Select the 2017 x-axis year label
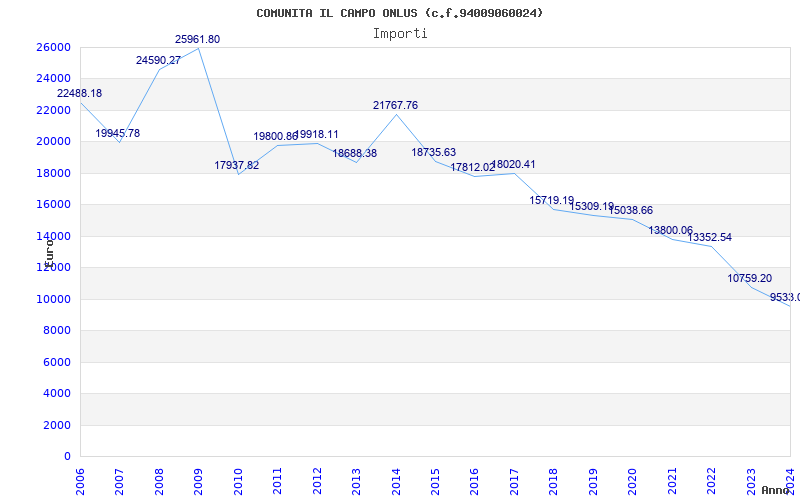This screenshot has width=800, height=500. pos(514,481)
